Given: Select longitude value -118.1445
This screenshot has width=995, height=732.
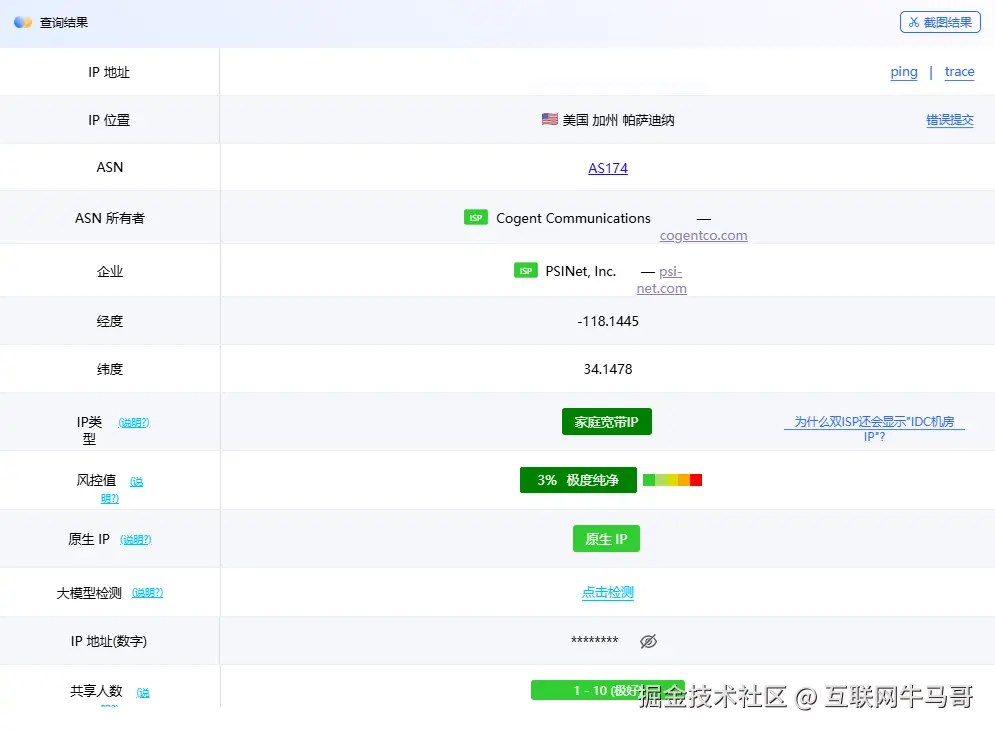Looking at the screenshot, I should pos(608,321).
